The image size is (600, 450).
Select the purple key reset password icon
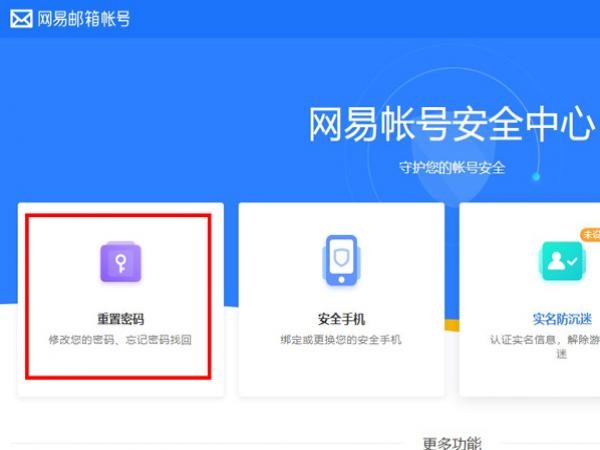coord(121,262)
